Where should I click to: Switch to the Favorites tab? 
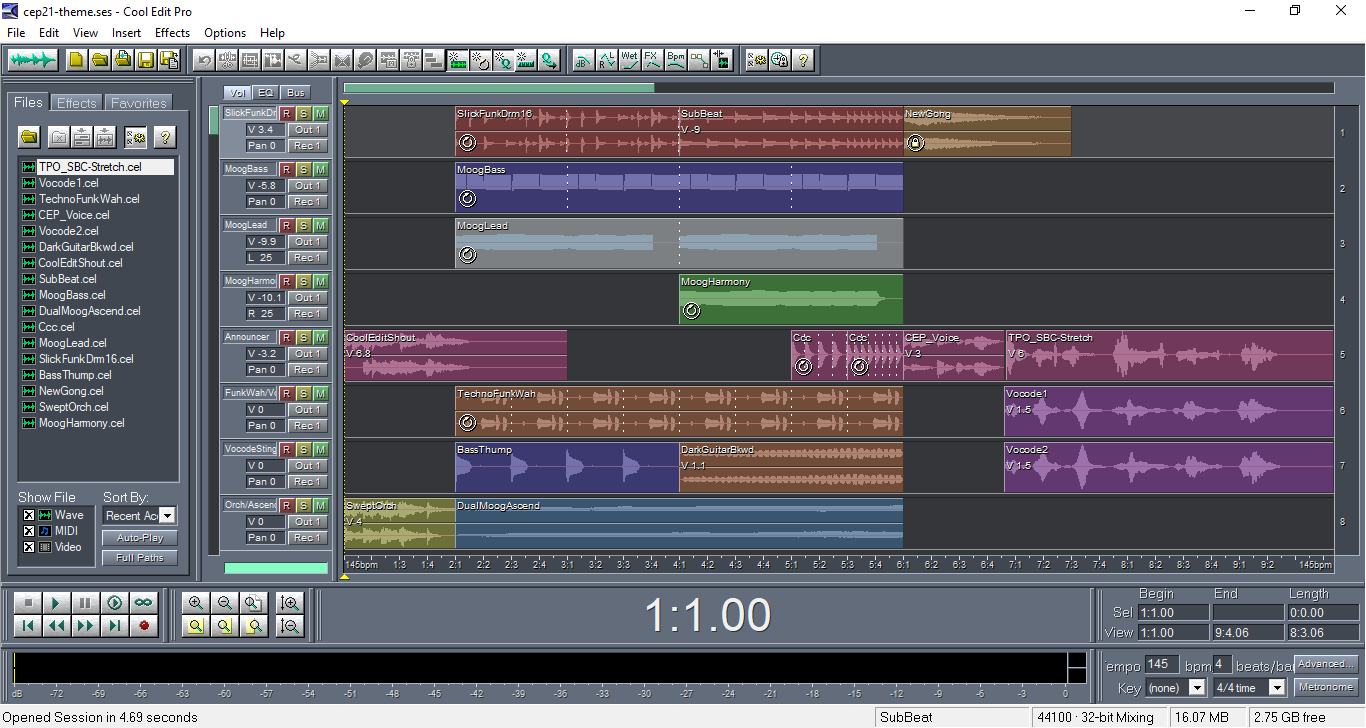tap(139, 103)
